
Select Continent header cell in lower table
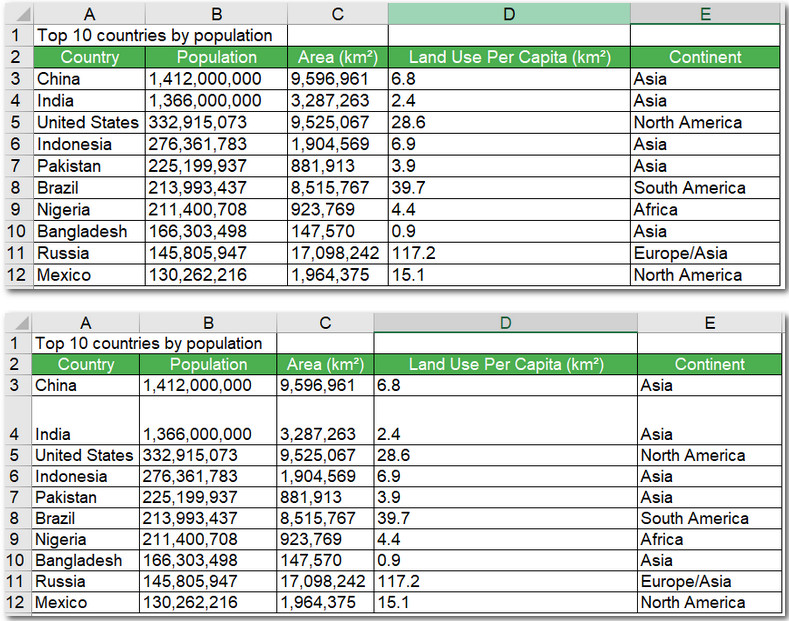pos(709,364)
